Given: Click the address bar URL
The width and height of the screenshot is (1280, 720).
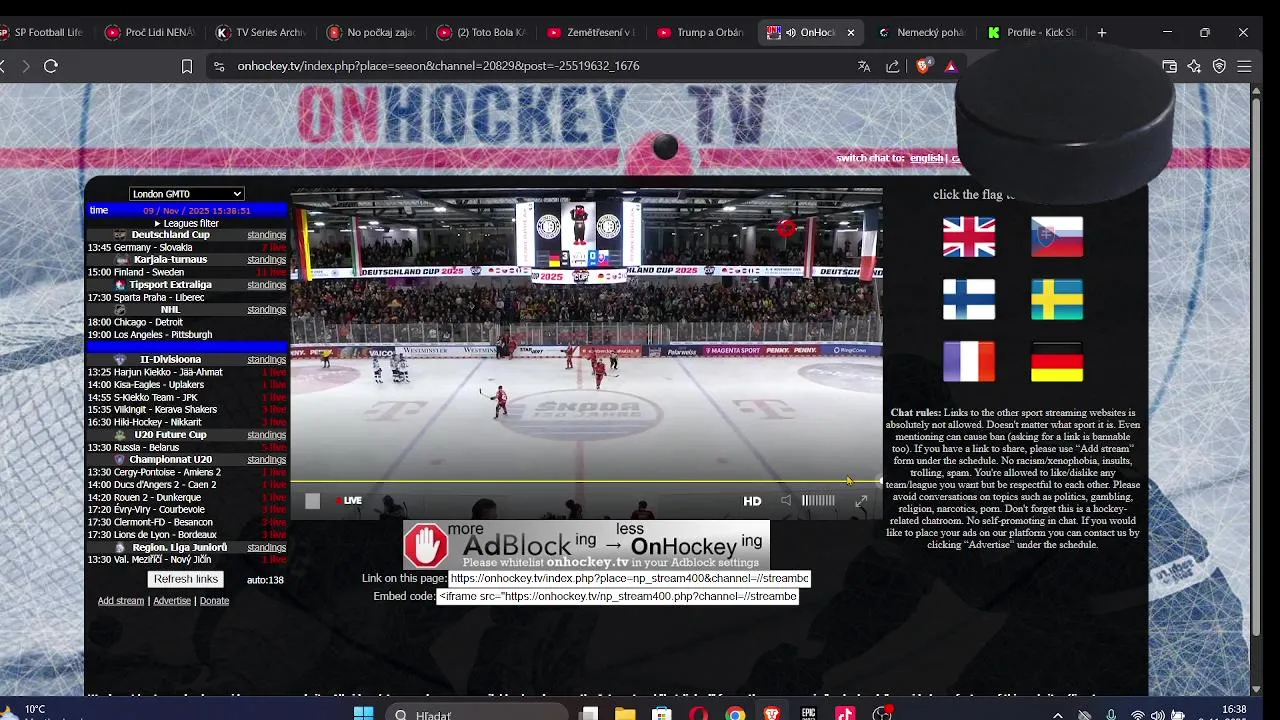Looking at the screenshot, I should point(438,66).
